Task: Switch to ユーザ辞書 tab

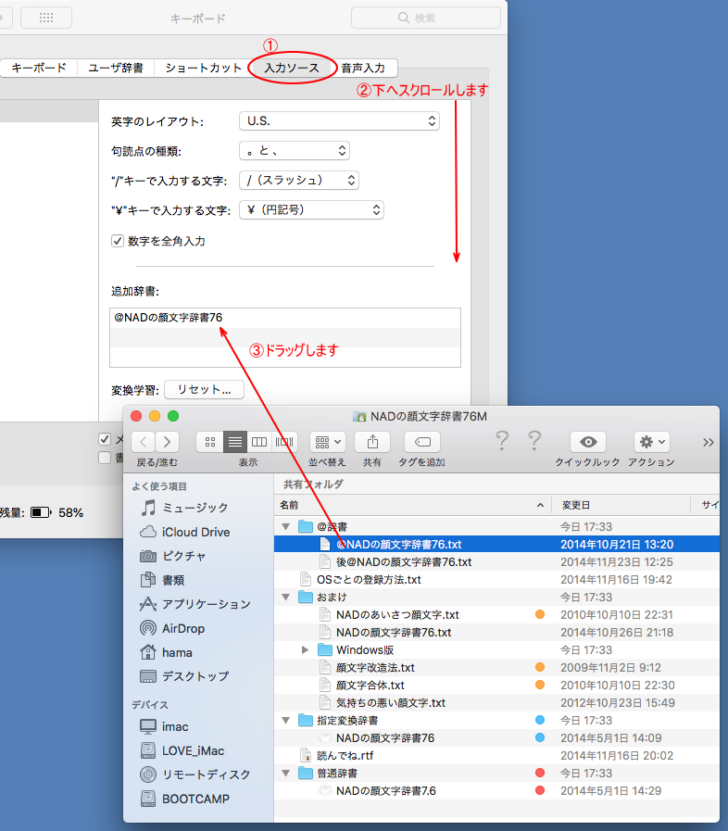Action: [x=116, y=68]
